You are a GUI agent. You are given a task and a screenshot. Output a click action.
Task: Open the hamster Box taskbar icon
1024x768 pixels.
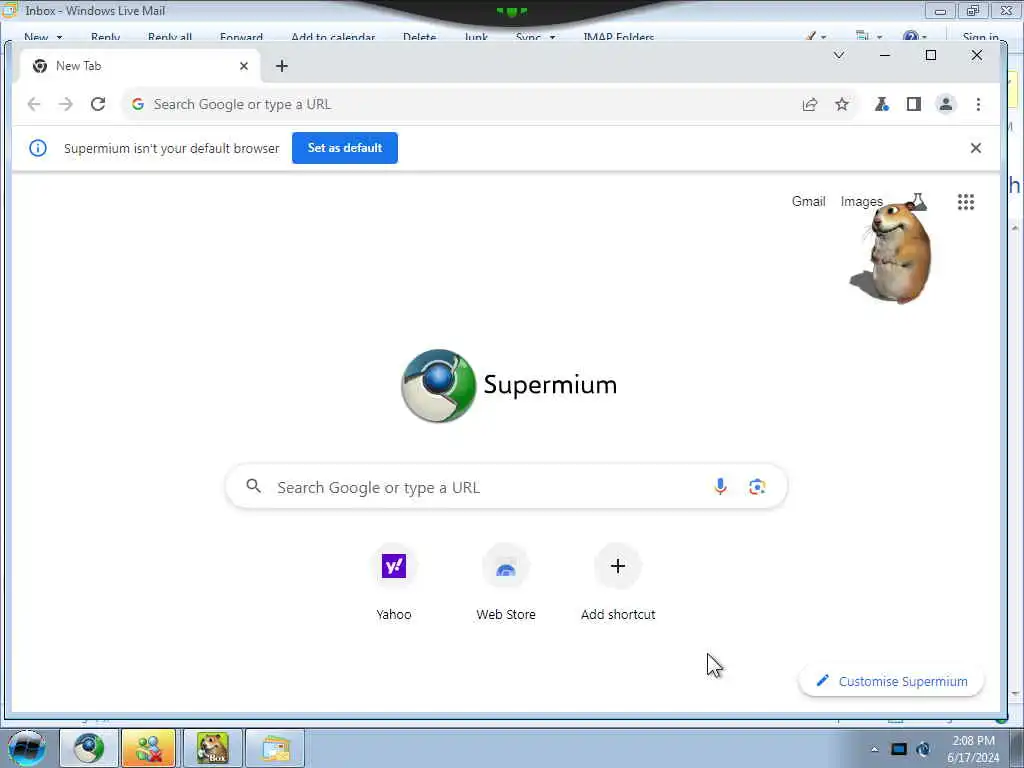[213, 748]
